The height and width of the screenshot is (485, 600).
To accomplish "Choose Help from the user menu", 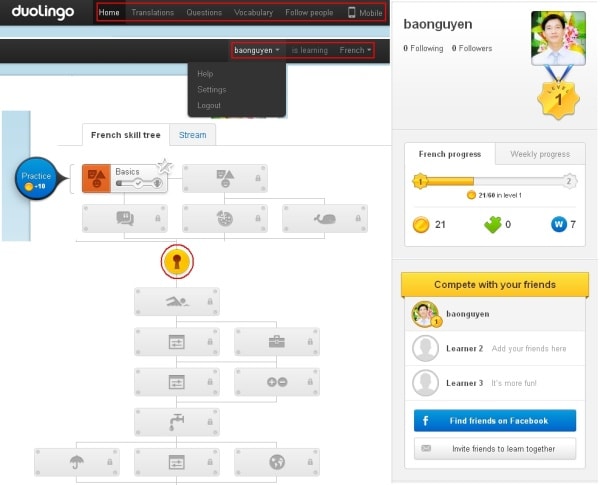I will tap(205, 73).
